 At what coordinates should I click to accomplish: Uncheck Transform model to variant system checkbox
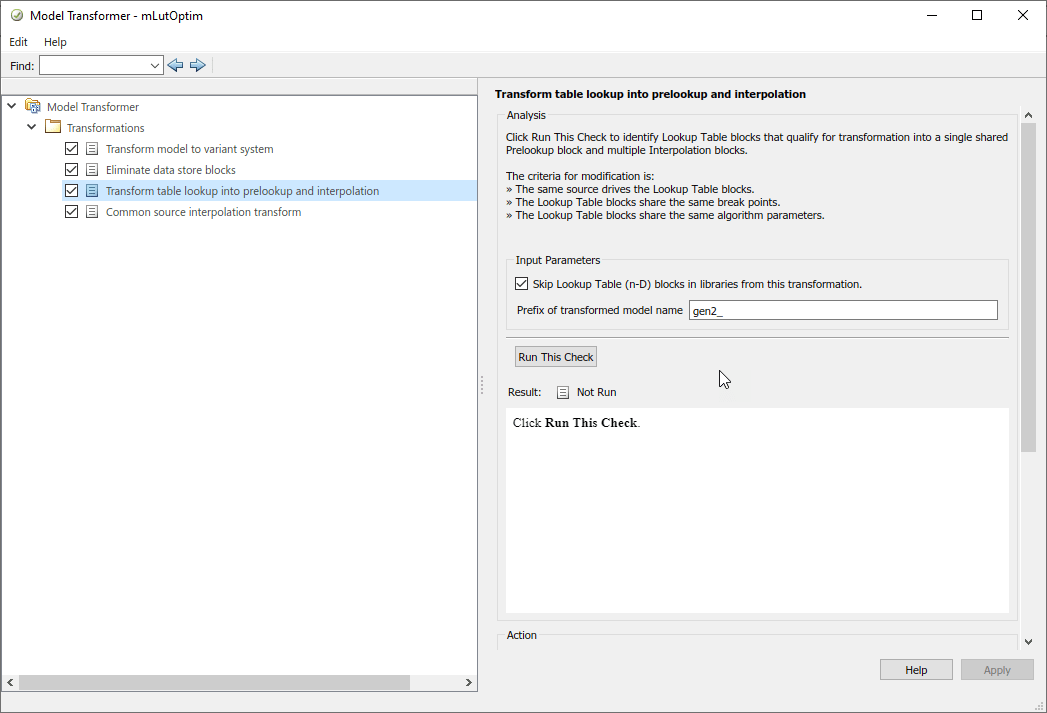click(x=71, y=149)
